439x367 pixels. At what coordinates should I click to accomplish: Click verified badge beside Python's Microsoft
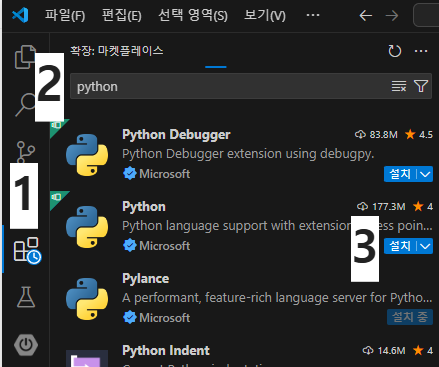point(130,246)
